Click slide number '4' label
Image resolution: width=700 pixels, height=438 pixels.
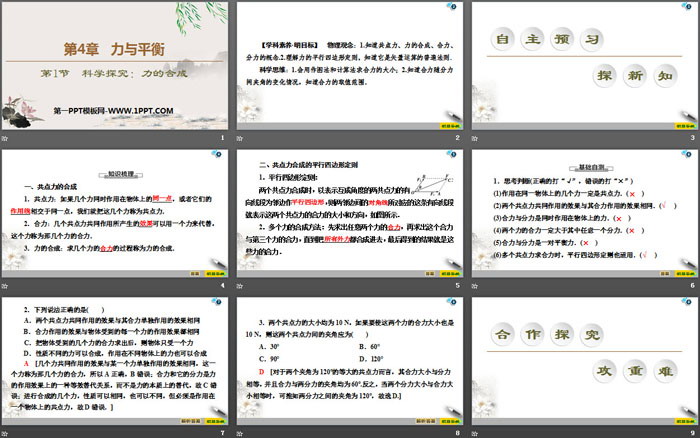[x=222, y=286]
